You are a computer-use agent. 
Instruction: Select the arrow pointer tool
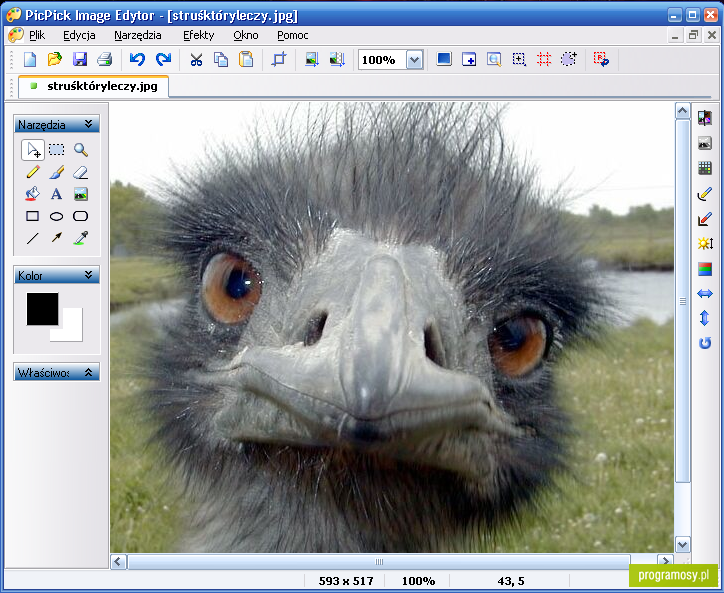tap(33, 150)
